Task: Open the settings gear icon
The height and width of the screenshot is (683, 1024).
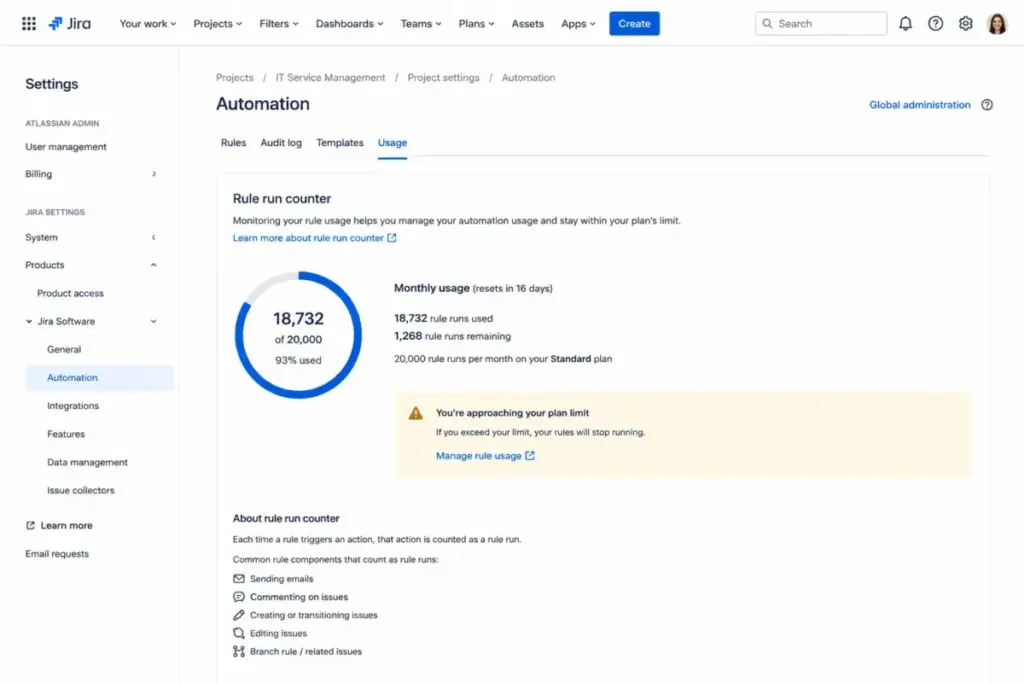Action: coord(965,24)
